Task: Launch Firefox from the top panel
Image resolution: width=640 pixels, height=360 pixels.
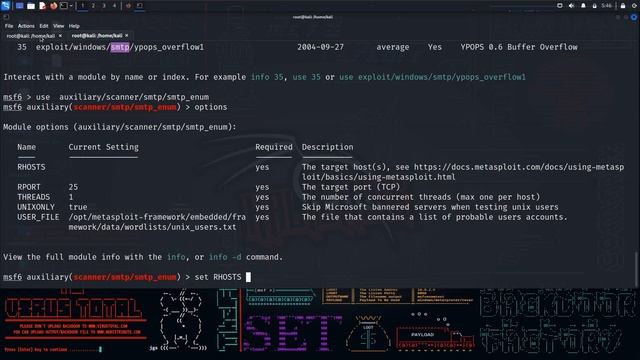Action: tap(53, 6)
